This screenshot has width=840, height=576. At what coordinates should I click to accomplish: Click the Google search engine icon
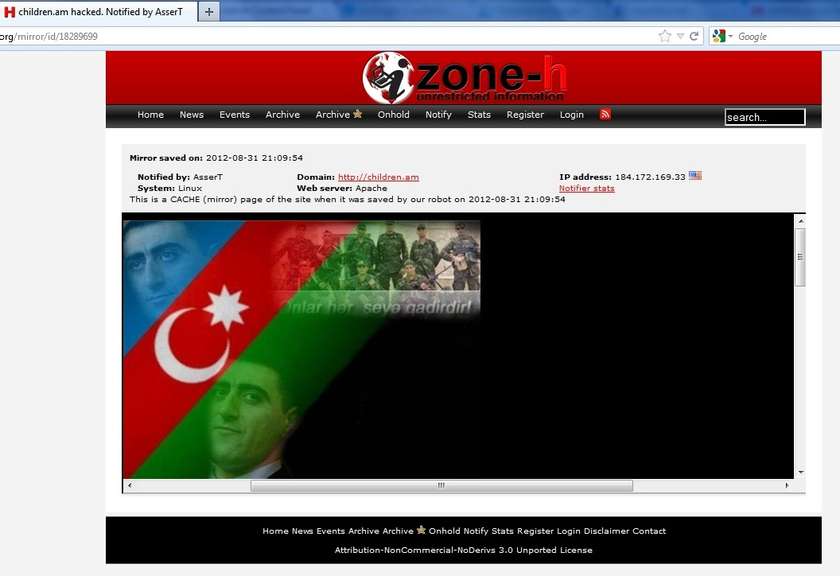718,36
